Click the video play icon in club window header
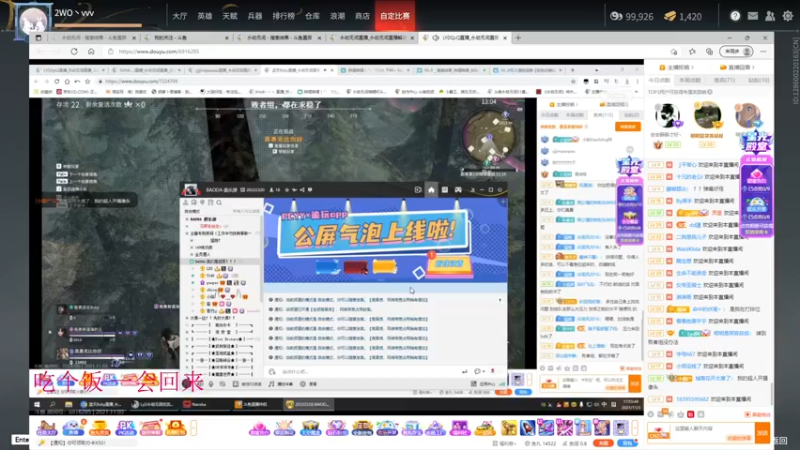The height and width of the screenshot is (450, 800). pyautogui.click(x=418, y=190)
